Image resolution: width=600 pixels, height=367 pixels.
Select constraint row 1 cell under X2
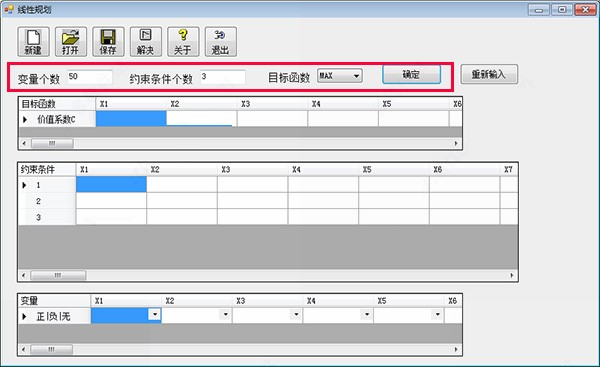point(182,184)
